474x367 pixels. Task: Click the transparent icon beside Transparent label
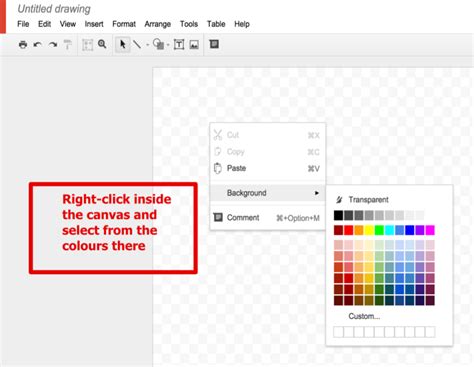[339, 200]
